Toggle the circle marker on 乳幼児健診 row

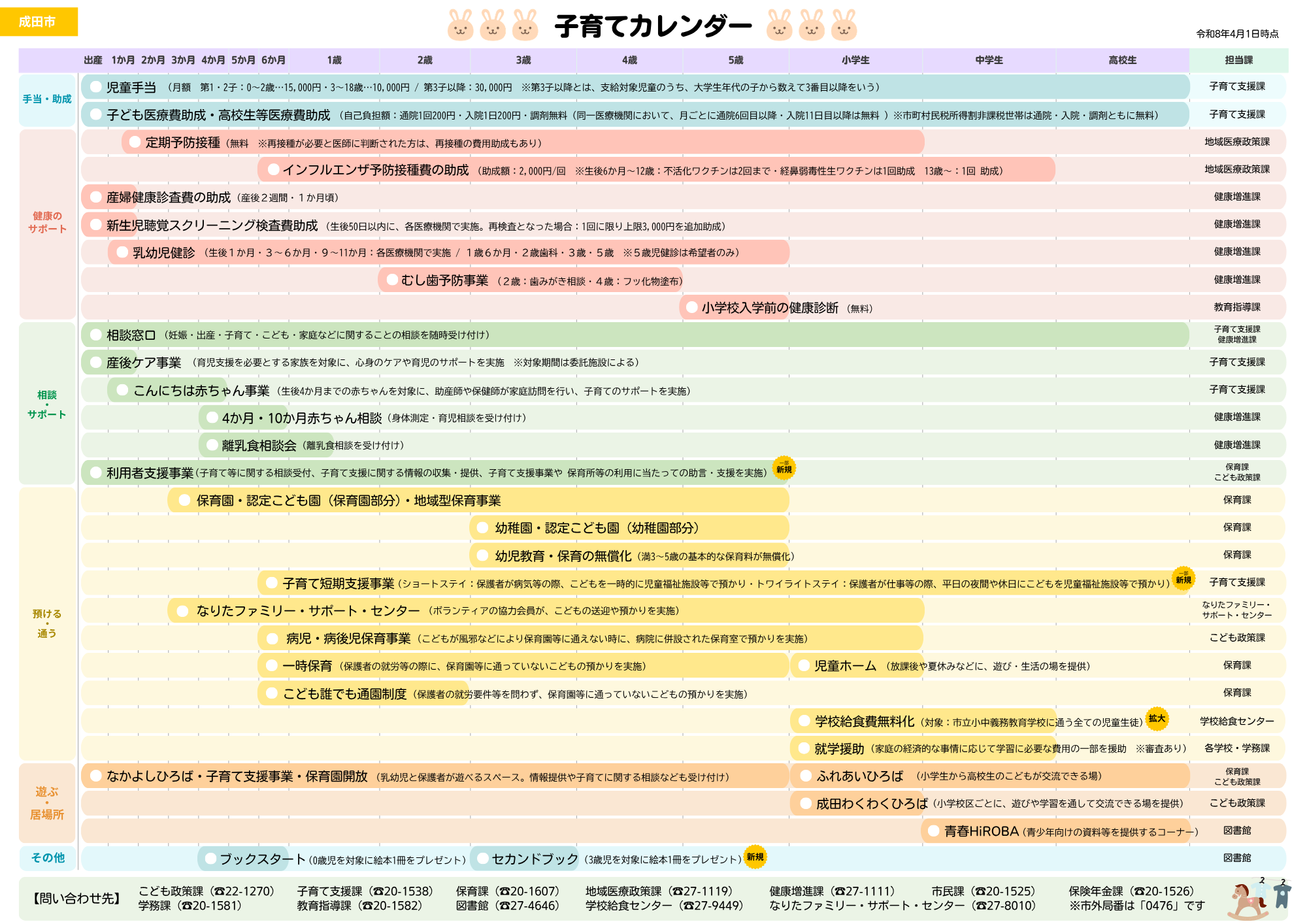122,252
